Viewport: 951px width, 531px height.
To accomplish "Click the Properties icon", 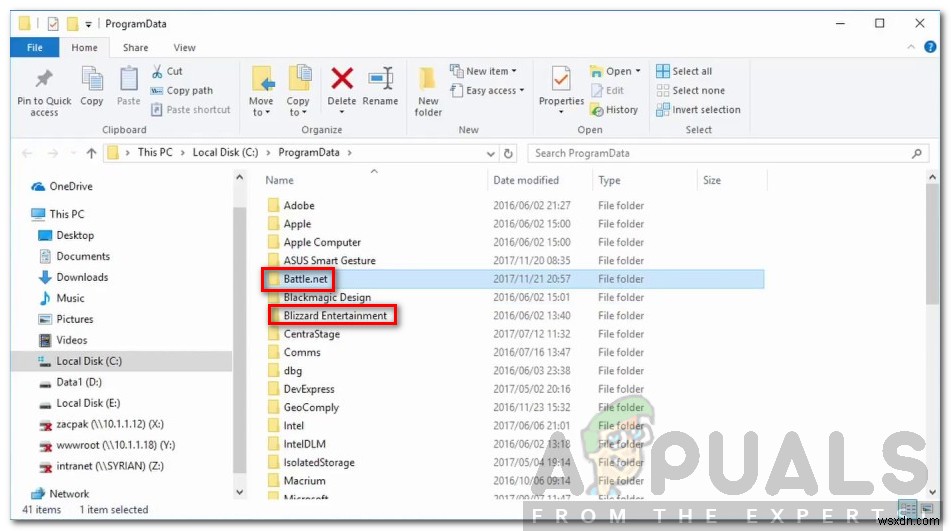I will tap(561, 79).
